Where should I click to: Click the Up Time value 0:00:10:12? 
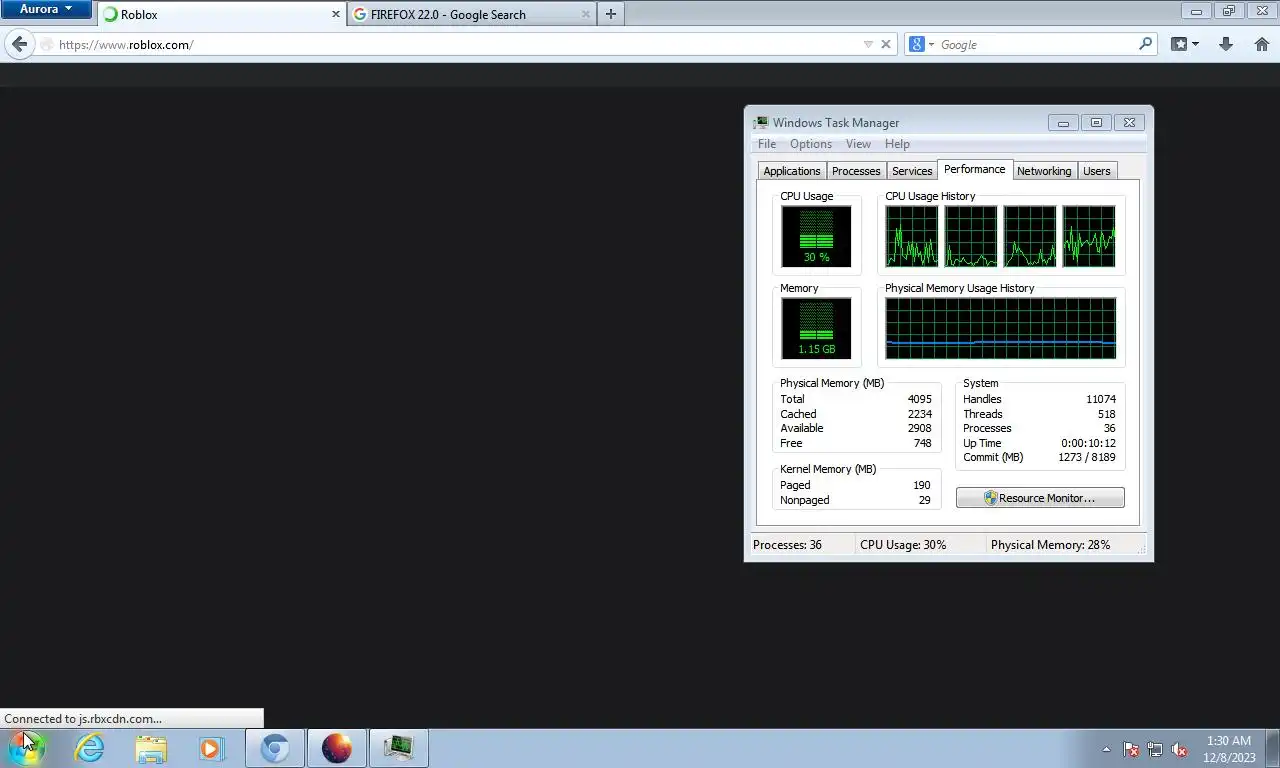[x=1088, y=443]
